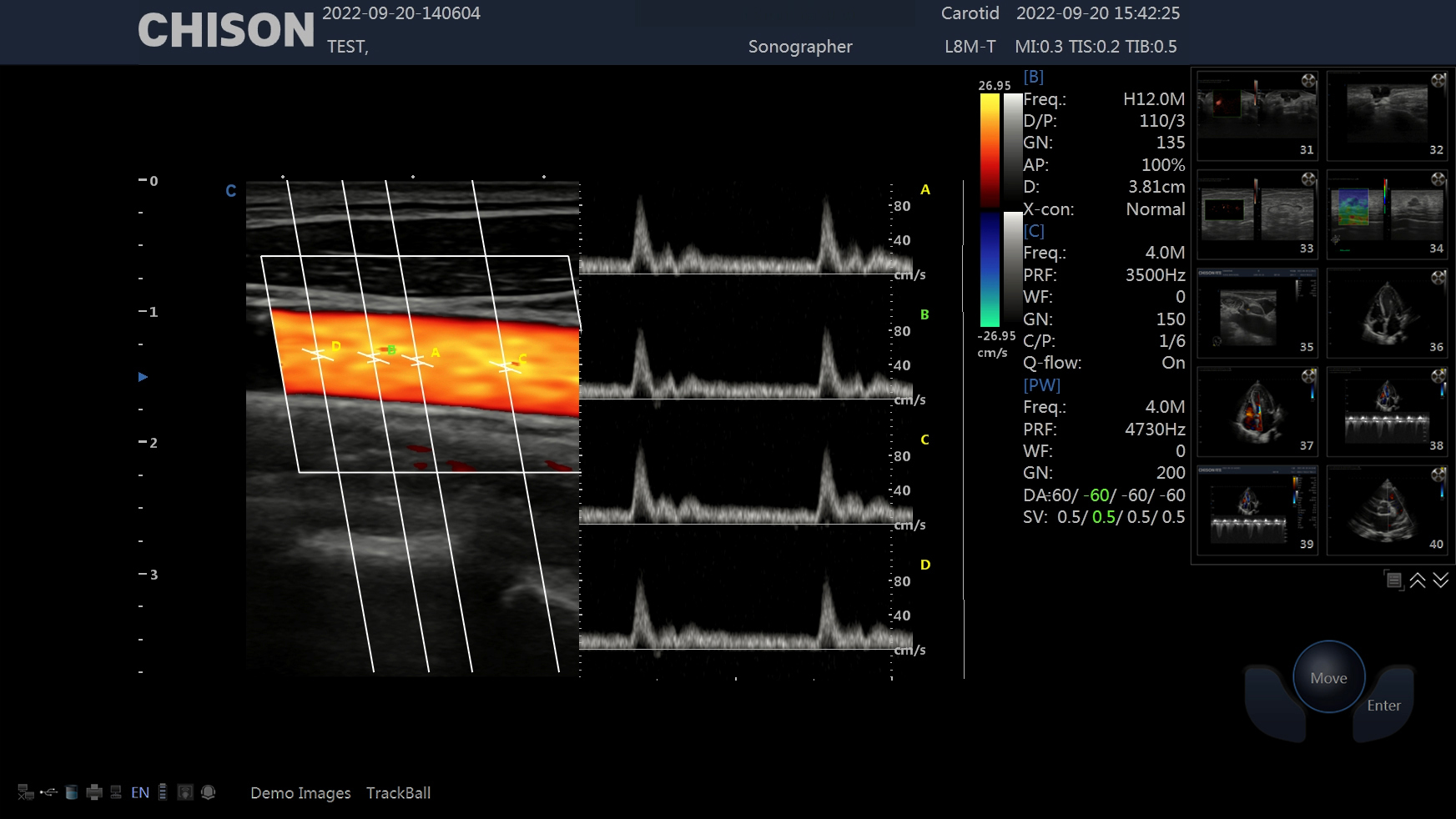1456x819 pixels.
Task: Open thumbnail image 39
Action: click(1257, 509)
